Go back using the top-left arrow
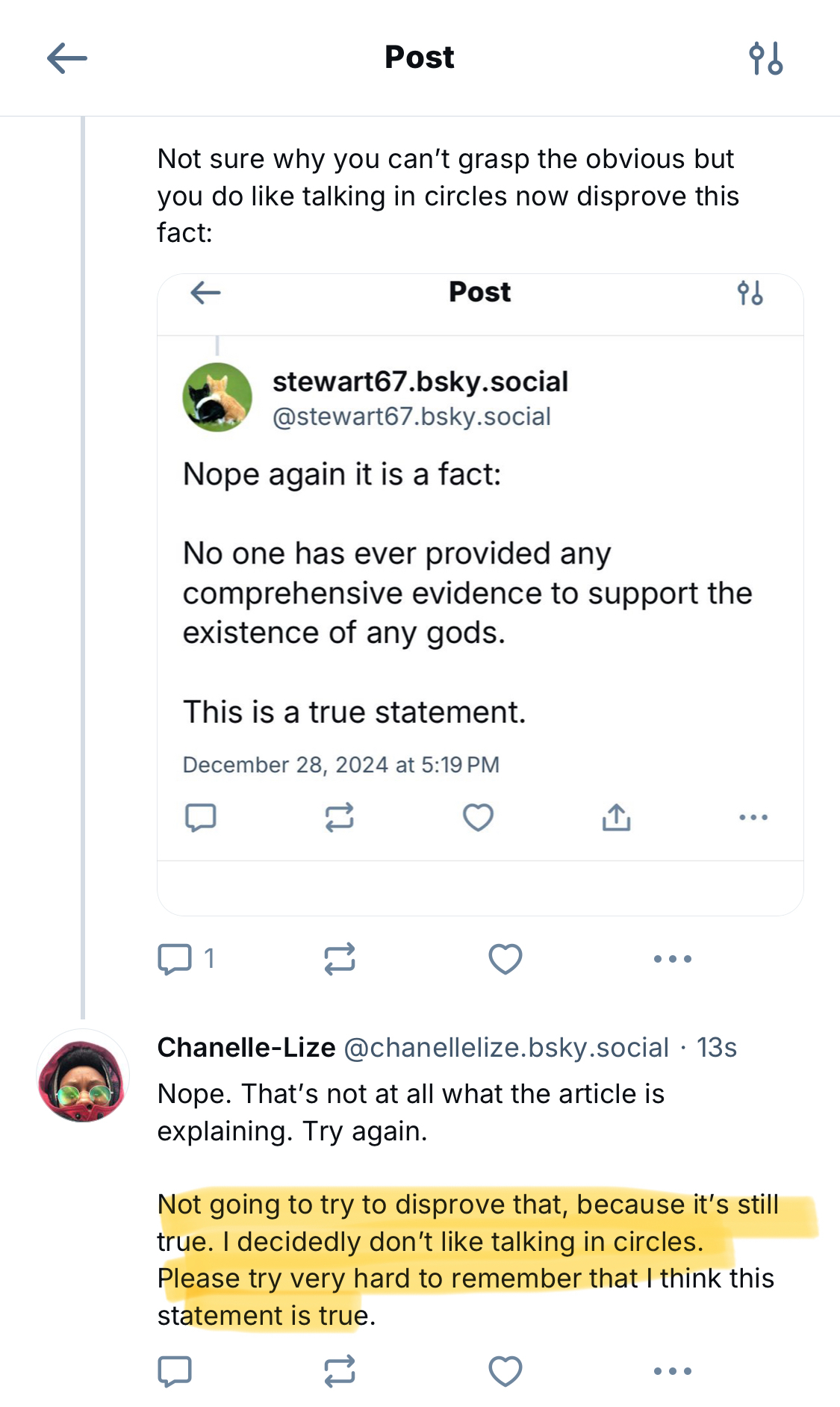The image size is (840, 1407). tap(67, 58)
